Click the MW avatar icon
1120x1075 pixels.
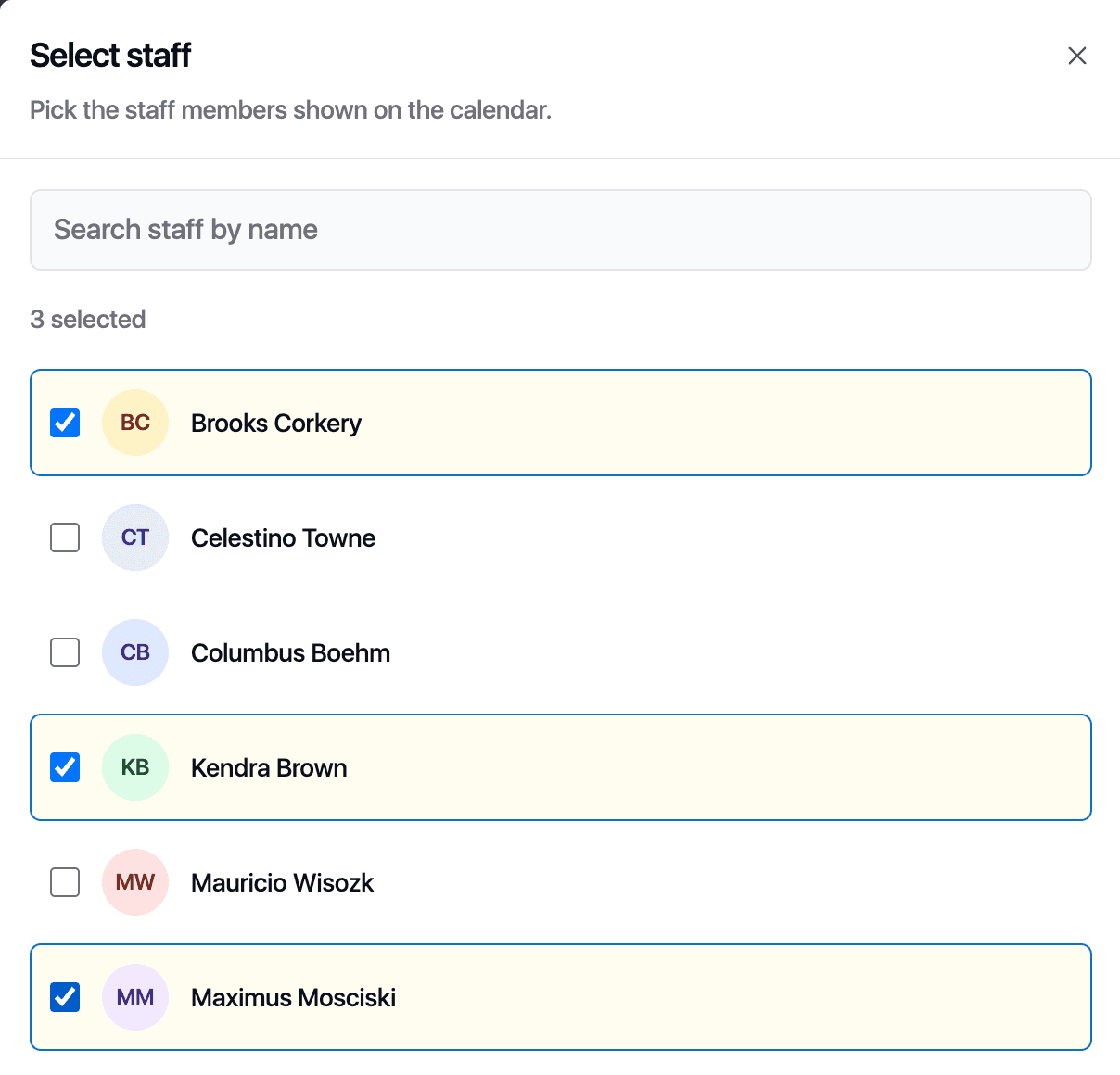(x=135, y=882)
